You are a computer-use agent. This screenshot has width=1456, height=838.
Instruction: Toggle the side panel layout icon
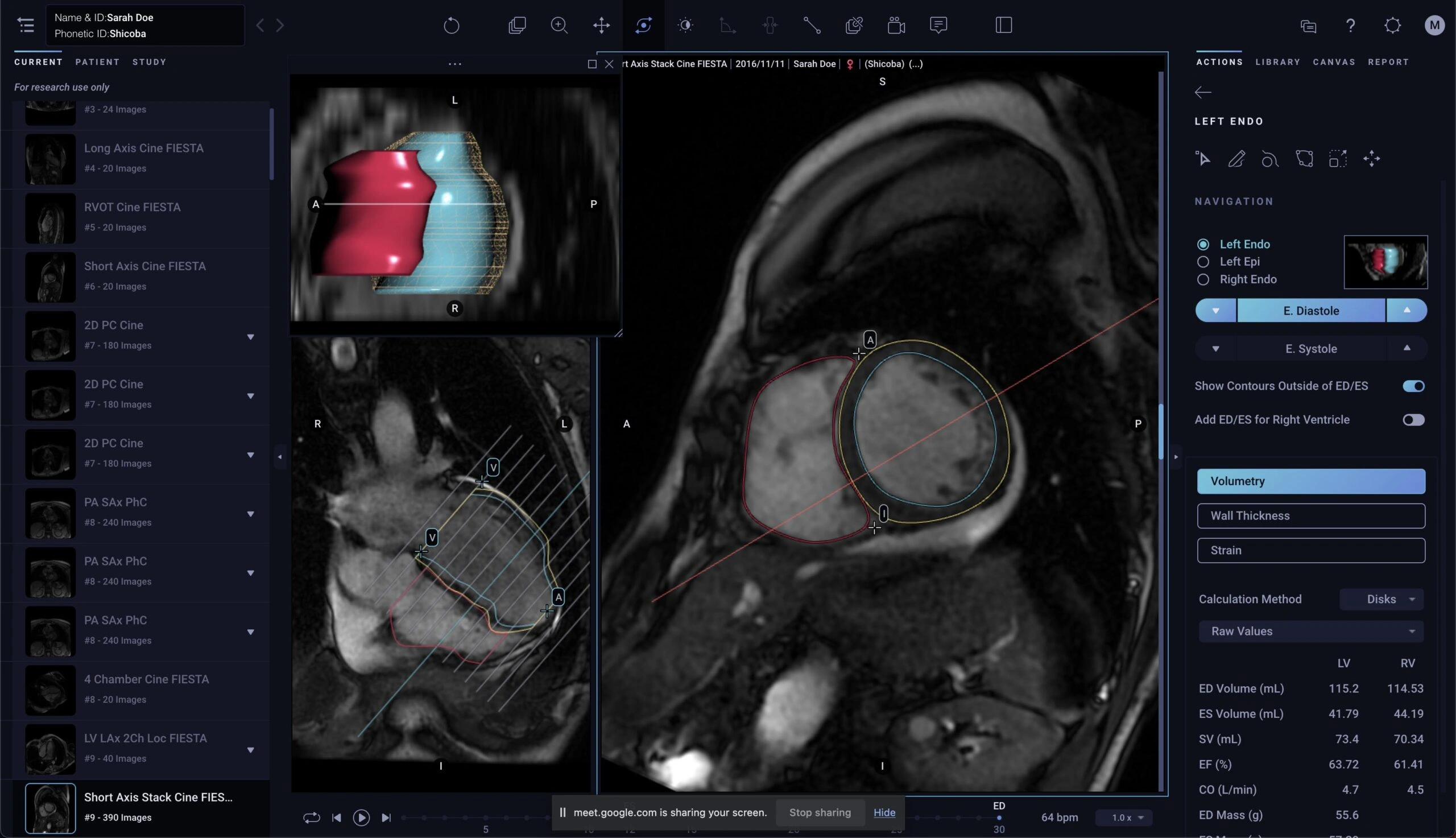click(1003, 26)
